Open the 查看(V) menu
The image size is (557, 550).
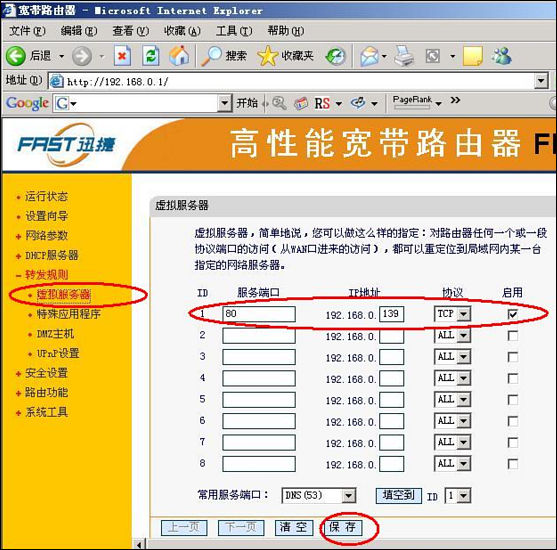point(130,31)
